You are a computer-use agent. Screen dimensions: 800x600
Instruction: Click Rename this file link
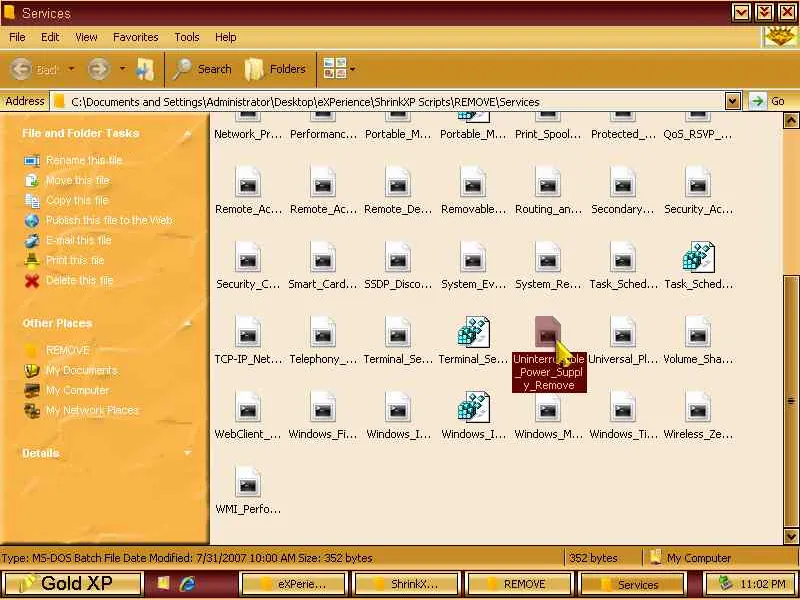click(84, 160)
